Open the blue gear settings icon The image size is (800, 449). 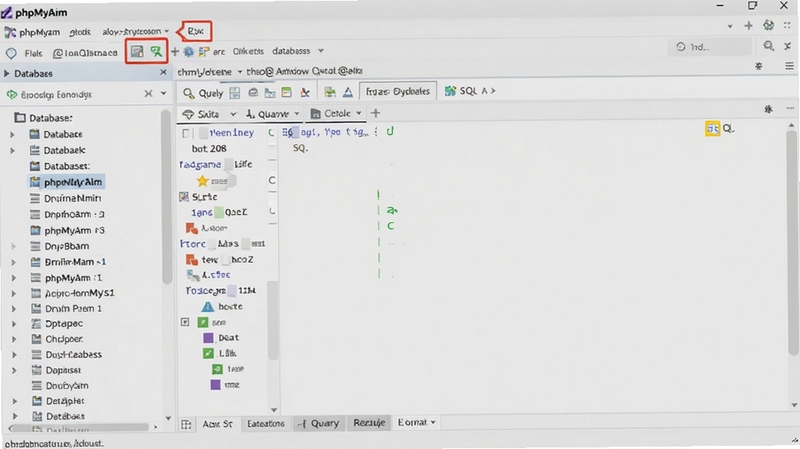(189, 52)
